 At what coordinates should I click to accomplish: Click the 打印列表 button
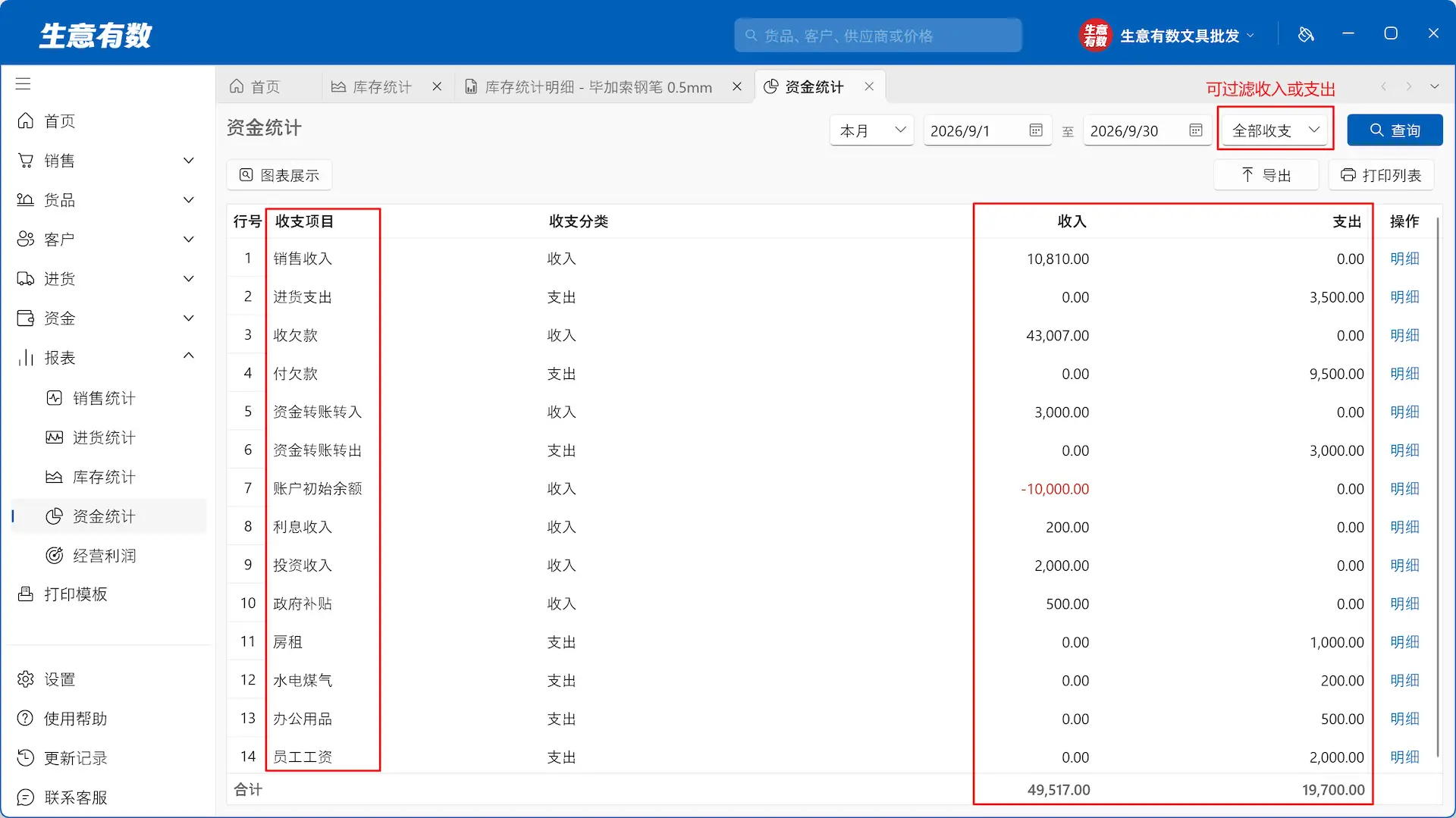1381,175
